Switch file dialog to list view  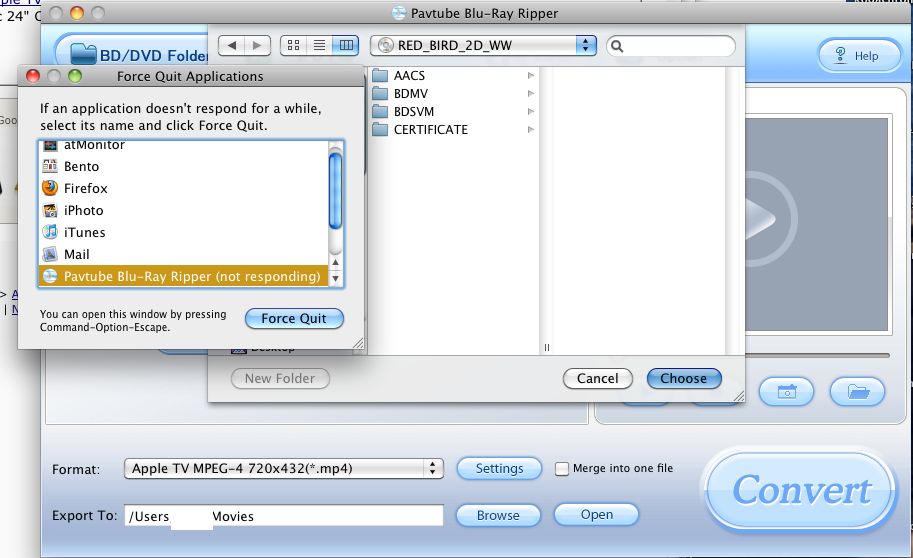319,45
